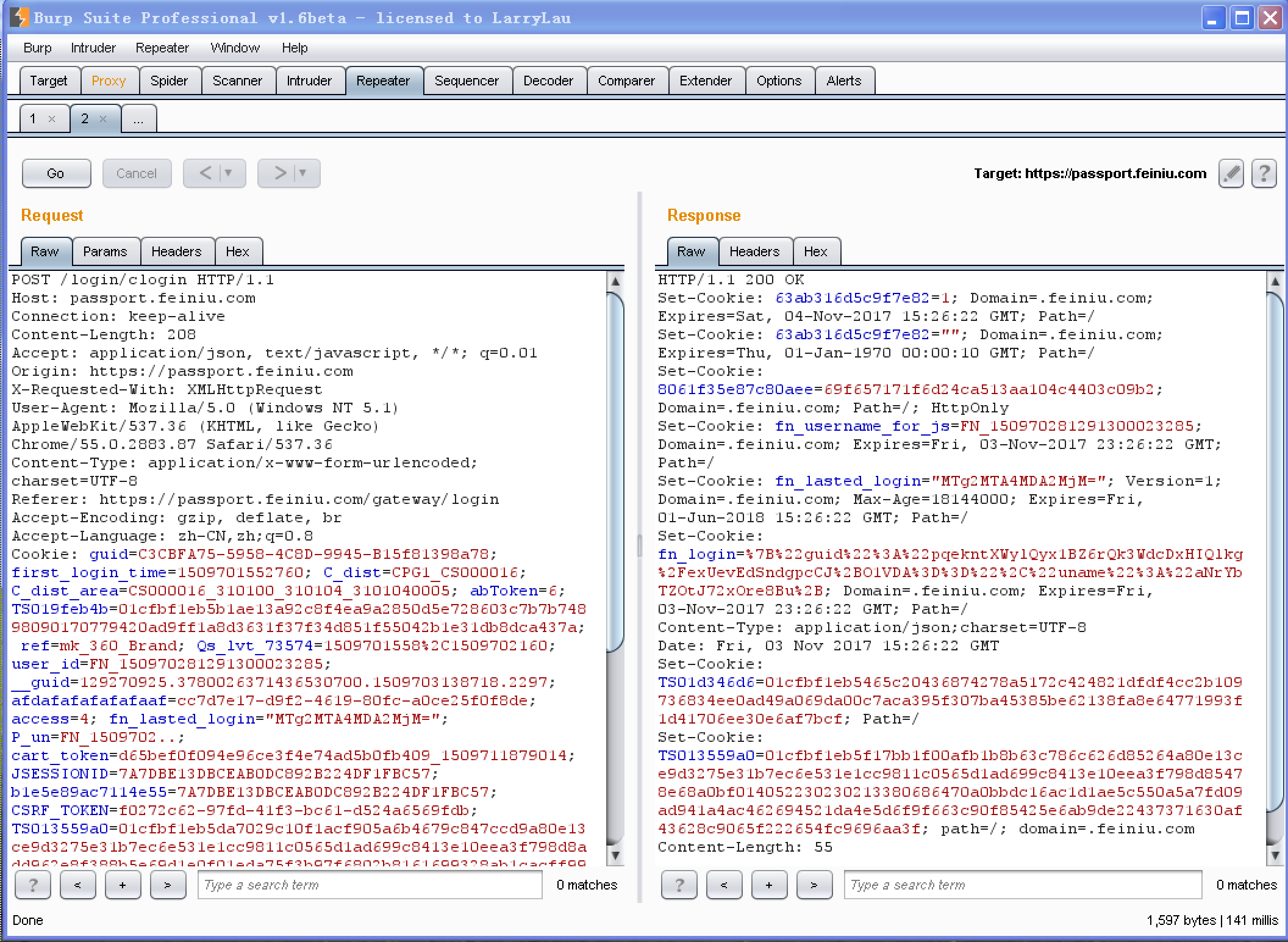Show request Params view
1288x942 pixels.
tap(105, 251)
